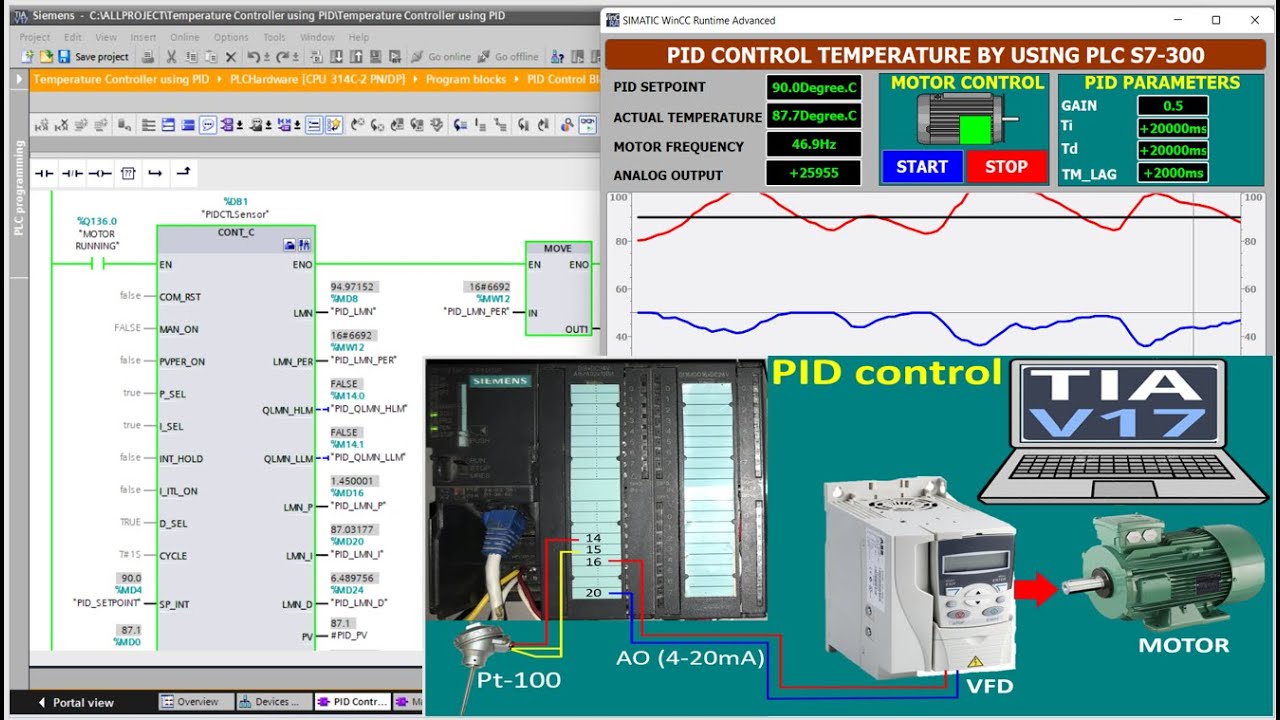
Task: Click the motor status image in WinCC
Action: coord(967,119)
